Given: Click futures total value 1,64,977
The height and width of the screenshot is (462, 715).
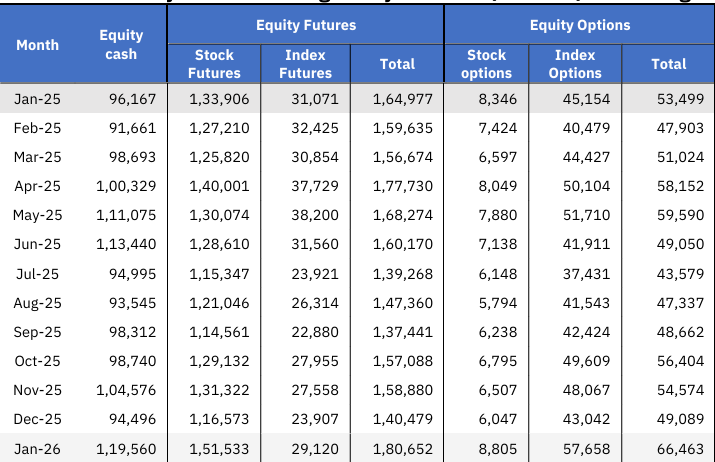Looking at the screenshot, I should pyautogui.click(x=403, y=99).
